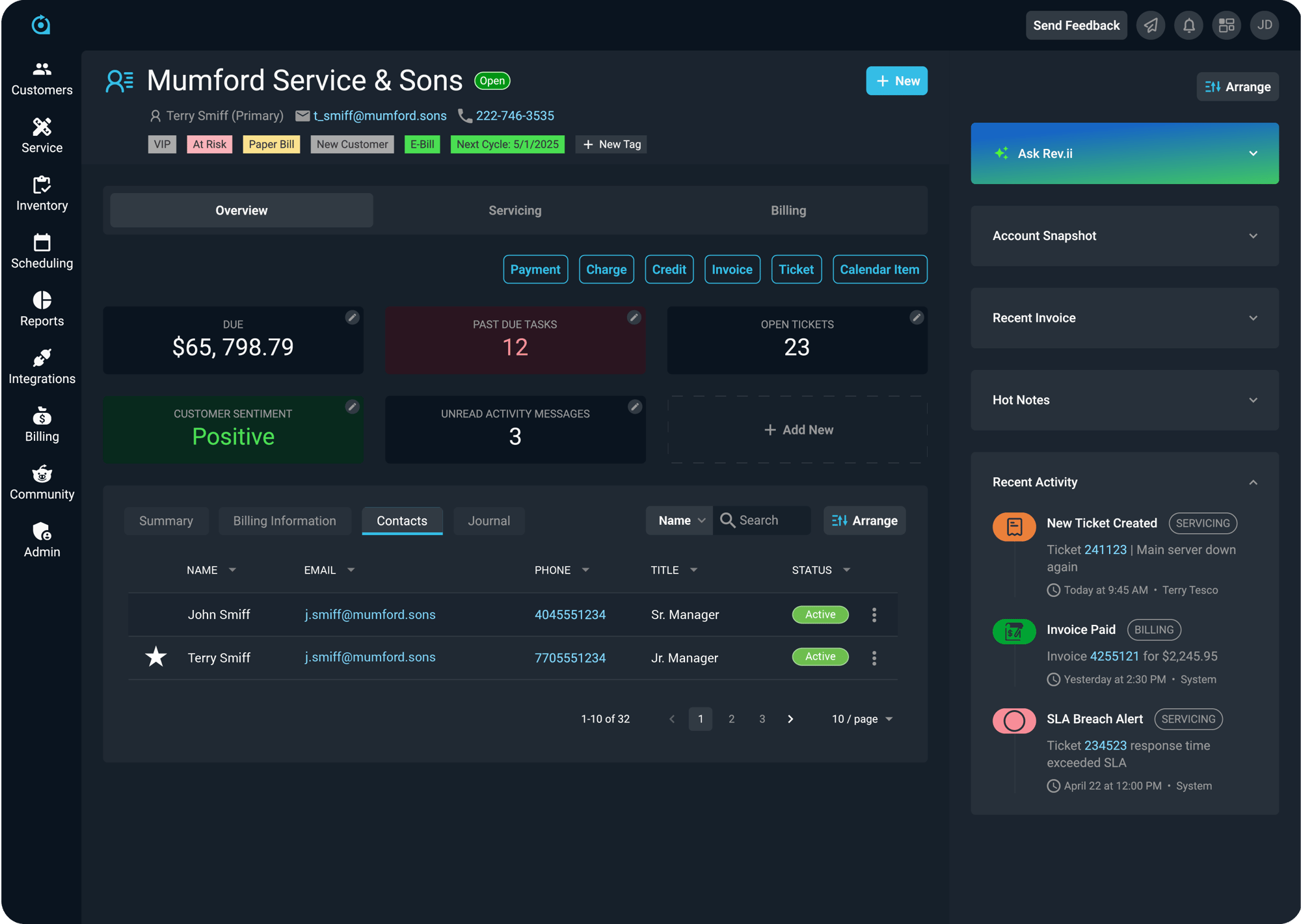Image resolution: width=1301 pixels, height=924 pixels.
Task: Click the Payment action button
Action: (x=535, y=269)
